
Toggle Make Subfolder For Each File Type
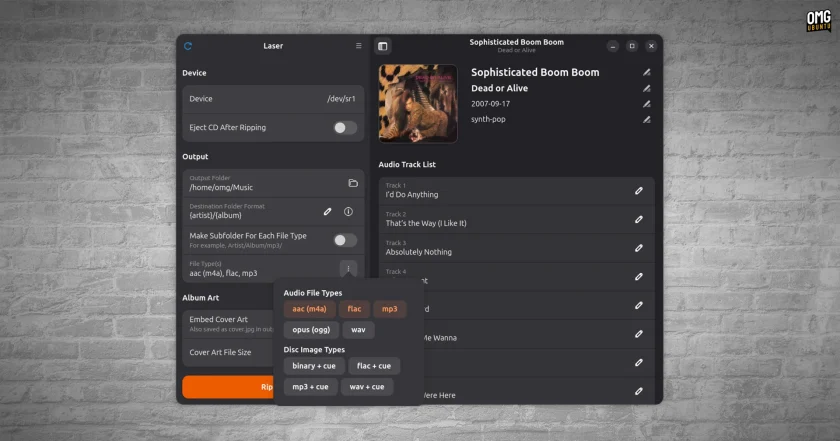(345, 240)
